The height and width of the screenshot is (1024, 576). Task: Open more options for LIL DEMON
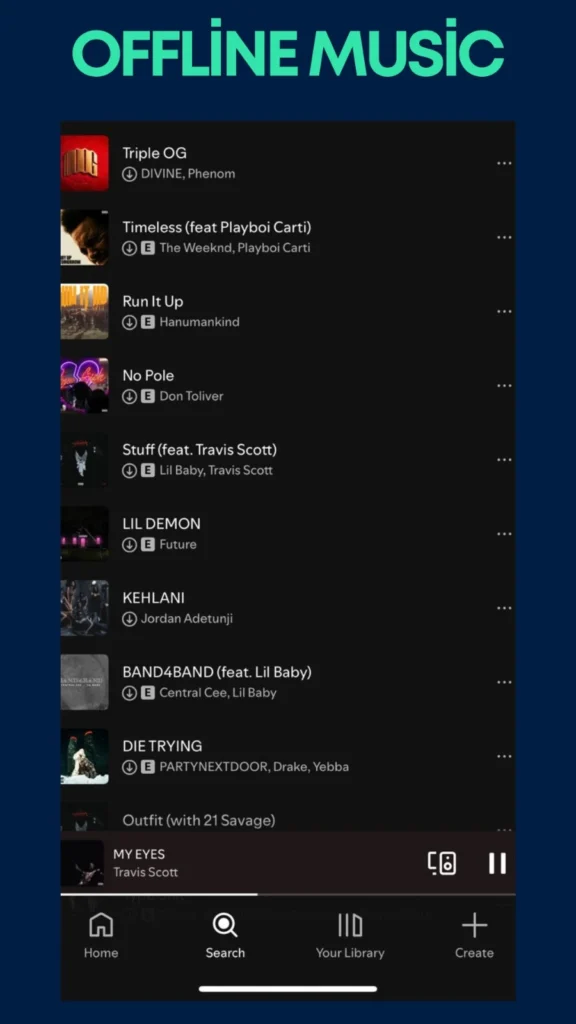[504, 534]
